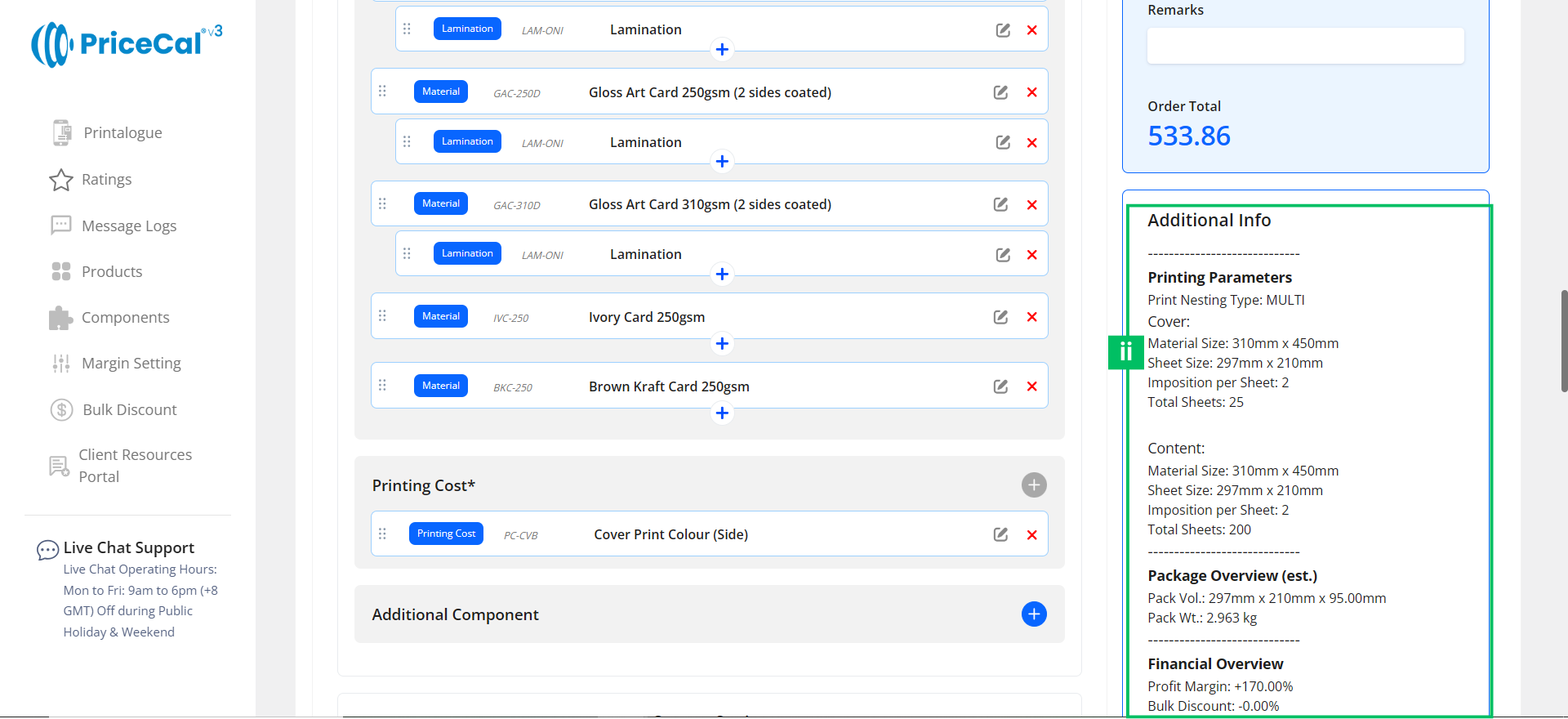Expand the Additional Component section
Screen dimensions: 1568x719
pyautogui.click(x=1034, y=614)
